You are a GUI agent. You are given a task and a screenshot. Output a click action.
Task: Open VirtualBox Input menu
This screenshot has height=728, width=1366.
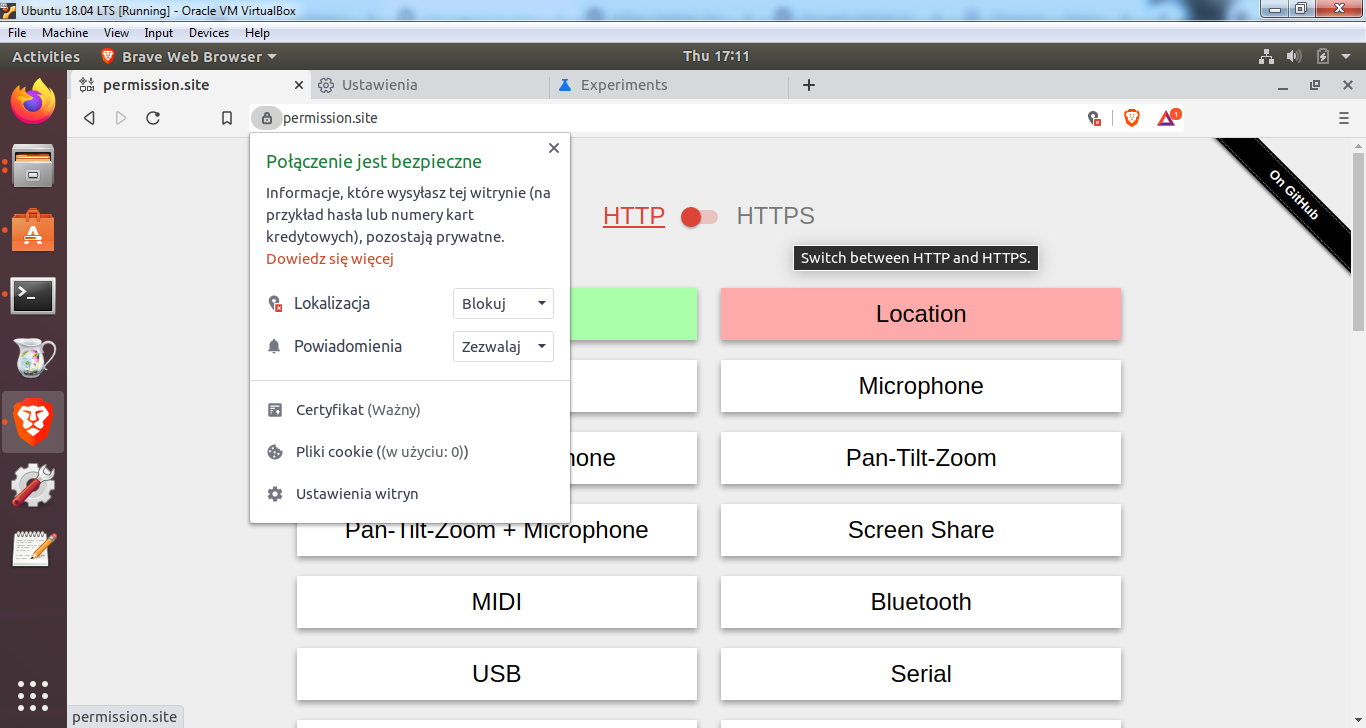point(158,33)
